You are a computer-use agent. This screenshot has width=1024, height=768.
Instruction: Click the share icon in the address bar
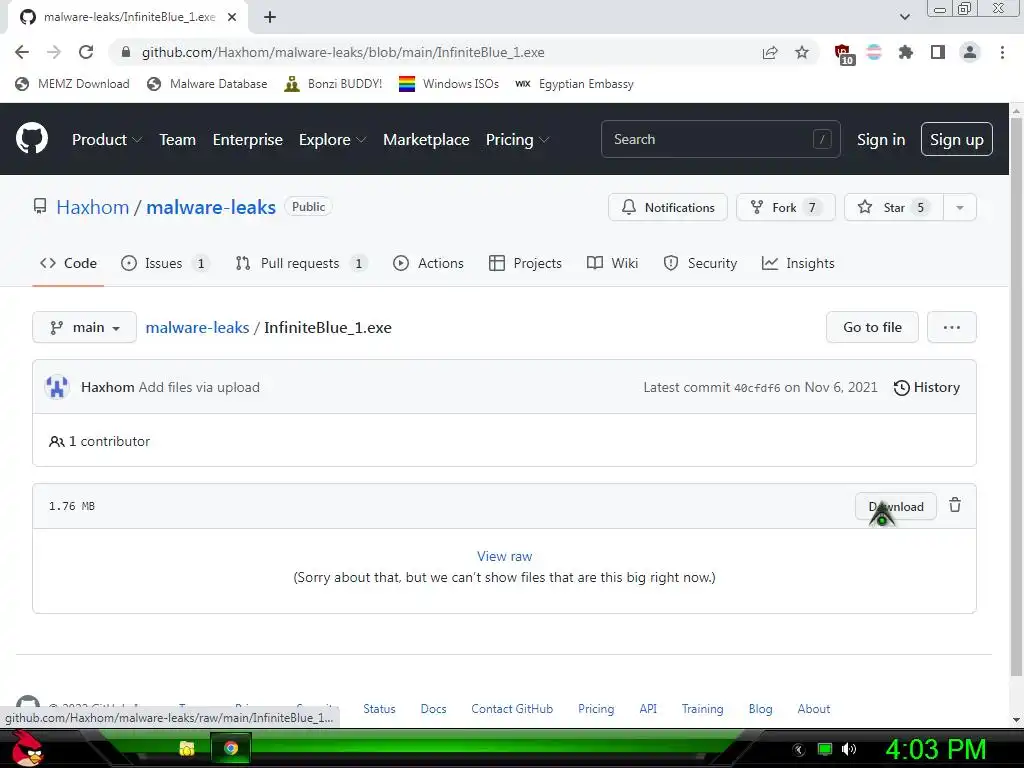coord(770,52)
